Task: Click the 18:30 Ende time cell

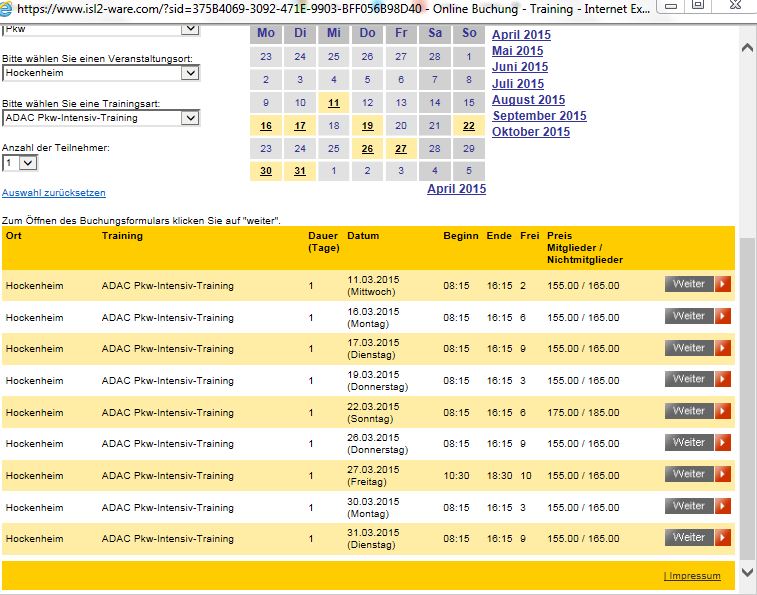Action: (x=499, y=476)
